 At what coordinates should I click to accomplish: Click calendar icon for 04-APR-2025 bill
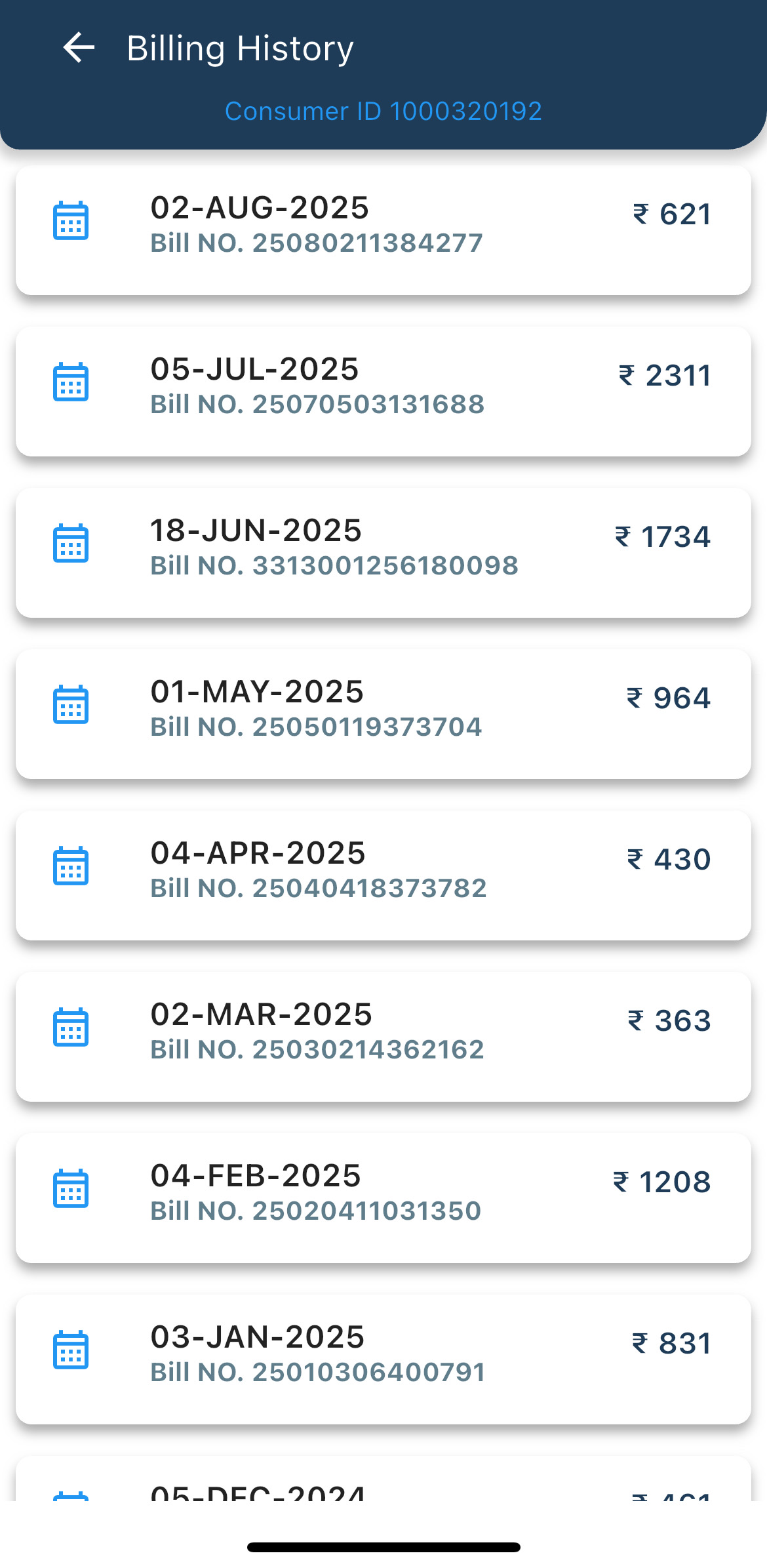(71, 866)
